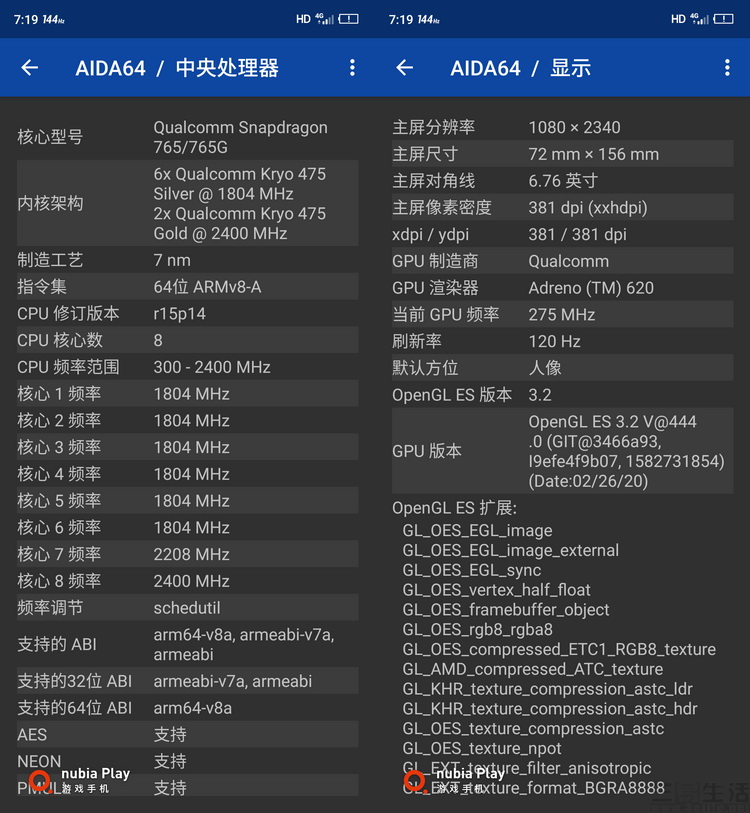
Task: Select the 核心 6 频率 row
Action: (x=188, y=527)
